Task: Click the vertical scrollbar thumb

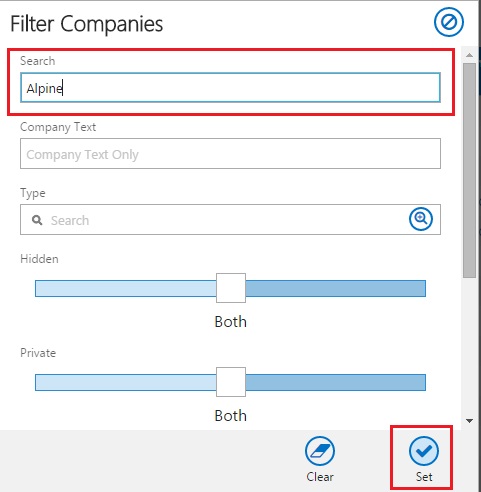Action: click(469, 170)
